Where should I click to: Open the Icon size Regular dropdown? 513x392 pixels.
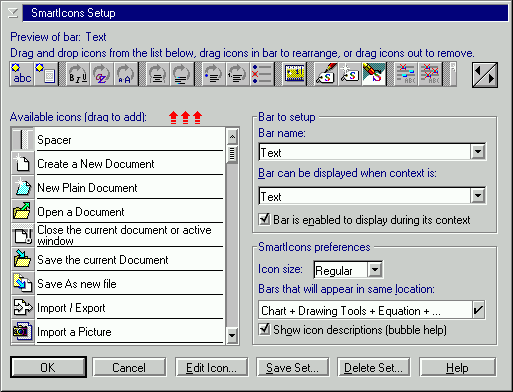click(x=375, y=270)
